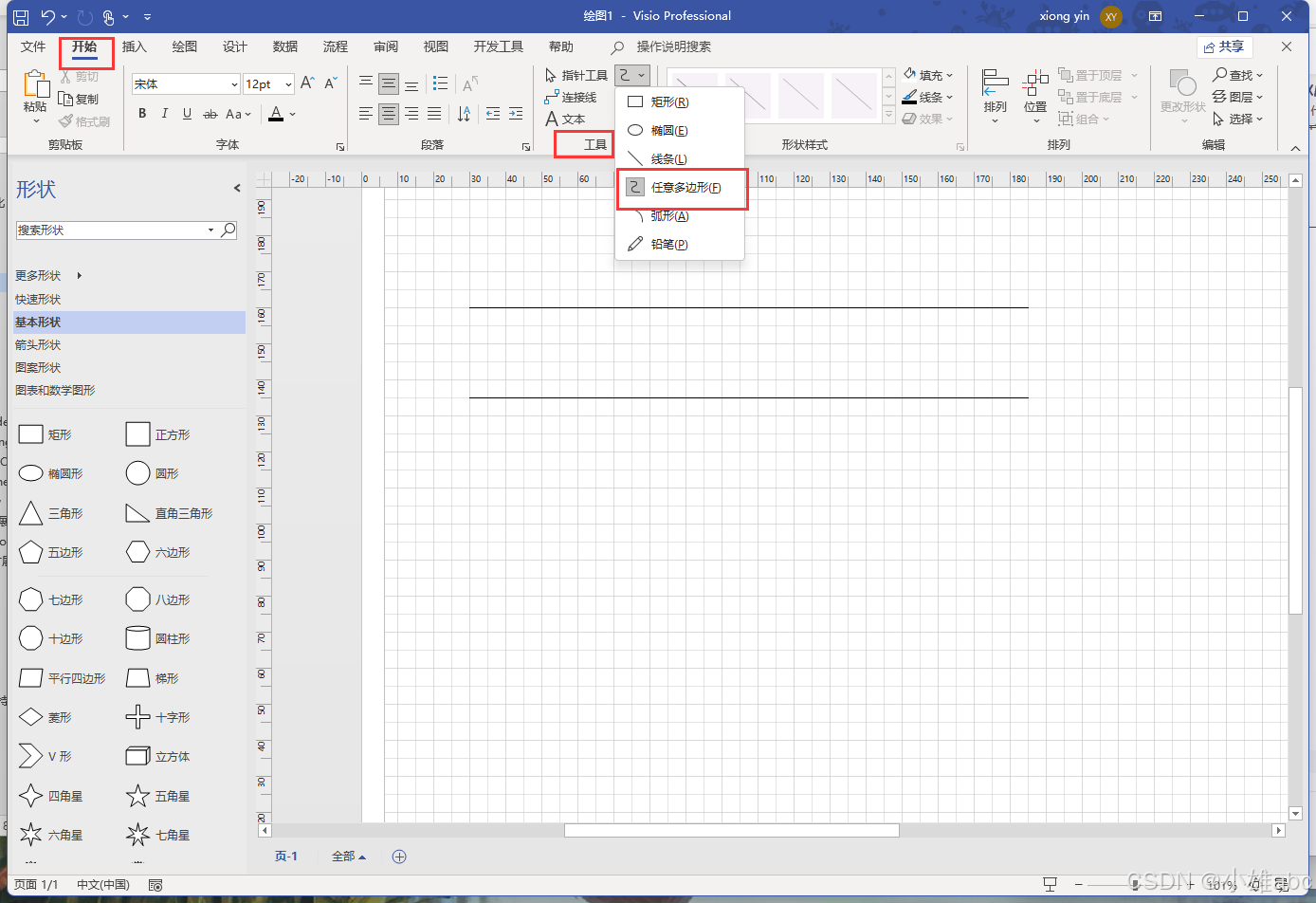
Task: Toggle underline formatting (U)
Action: [187, 114]
